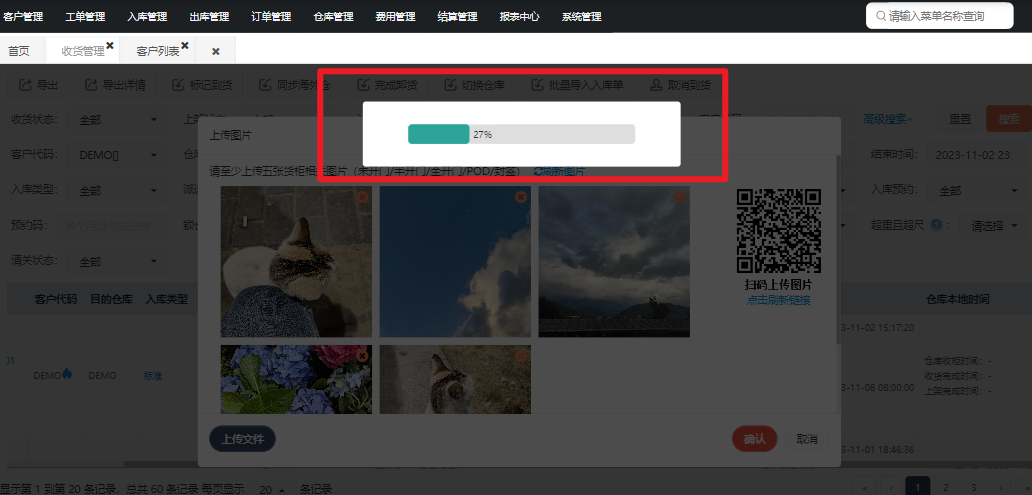Remove the cat-in-sweater photo via its delete icon
This screenshot has width=1032, height=495.
361,197
